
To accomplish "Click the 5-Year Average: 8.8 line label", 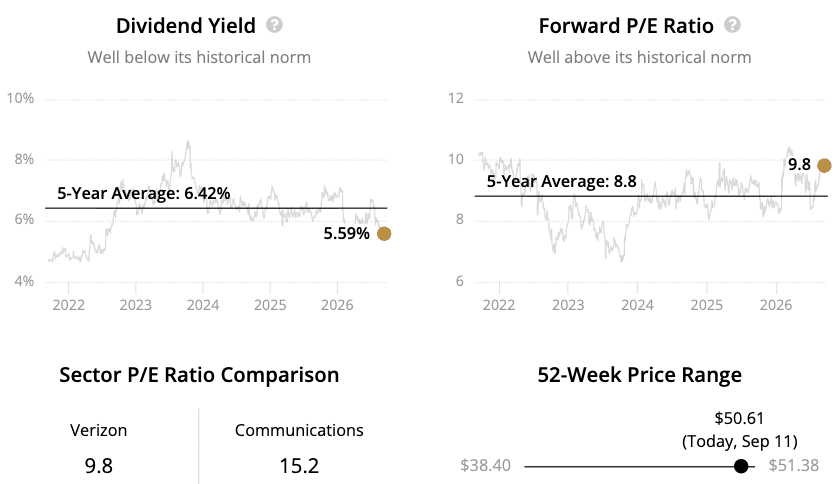I will [561, 181].
